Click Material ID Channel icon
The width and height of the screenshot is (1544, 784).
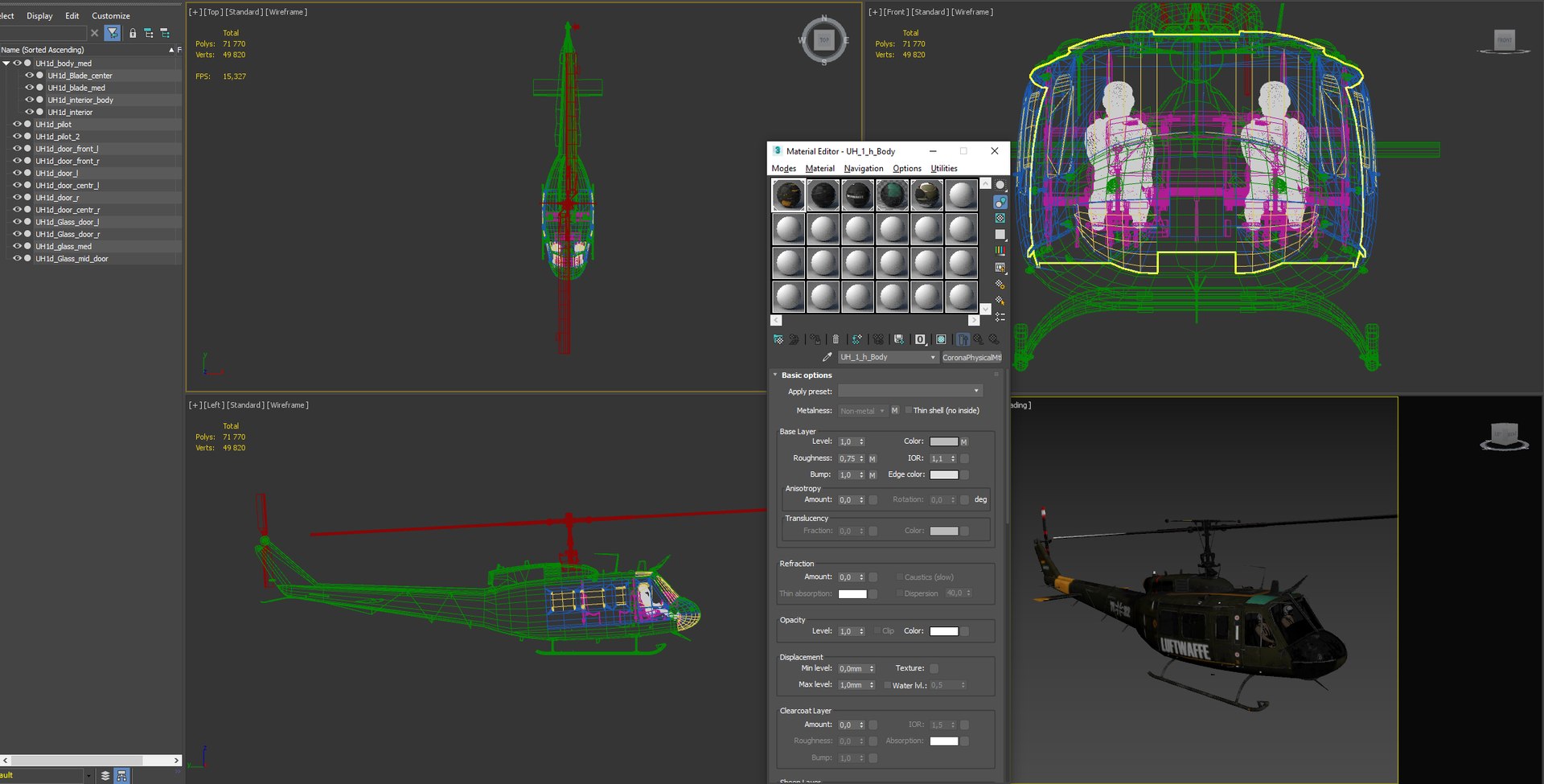[x=921, y=339]
